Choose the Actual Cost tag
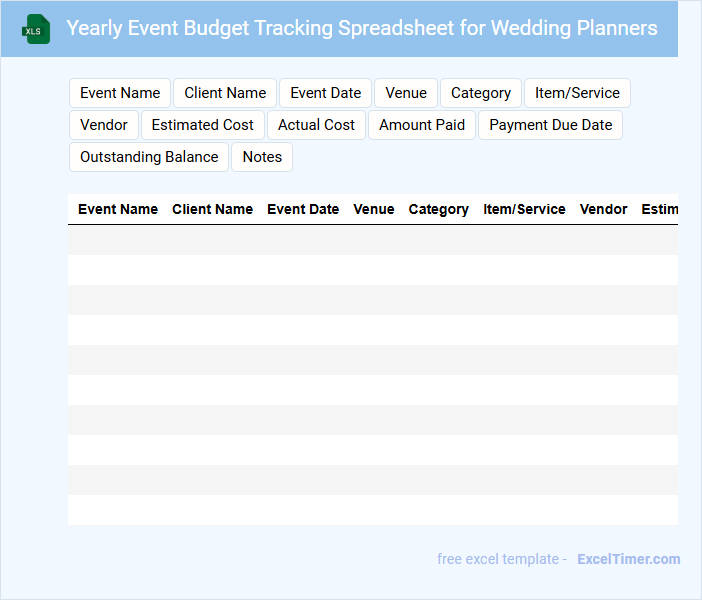The image size is (702, 600). pos(316,125)
